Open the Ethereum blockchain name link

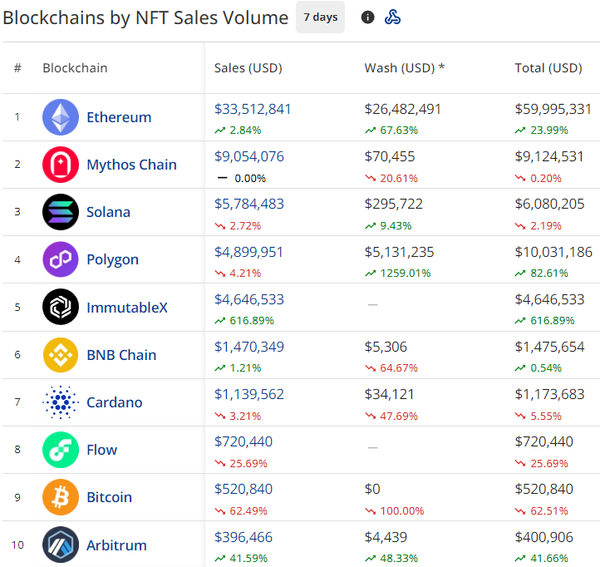click(119, 117)
